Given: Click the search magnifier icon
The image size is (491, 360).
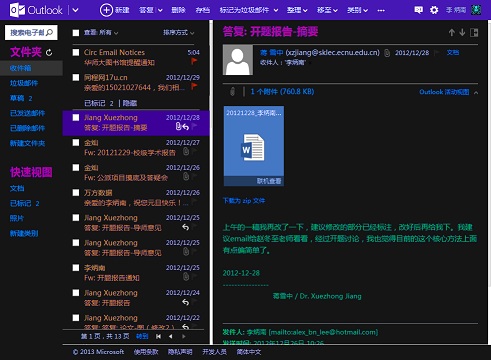Looking at the screenshot, I should pyautogui.click(x=49, y=32).
